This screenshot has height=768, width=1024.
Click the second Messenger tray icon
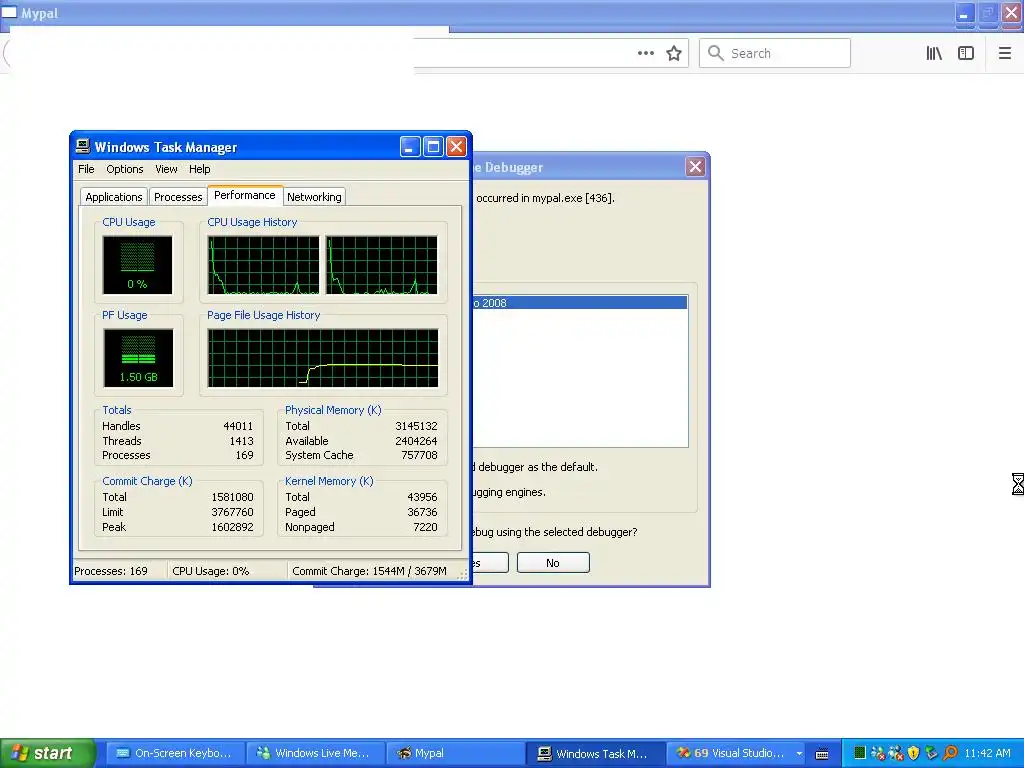click(x=896, y=753)
